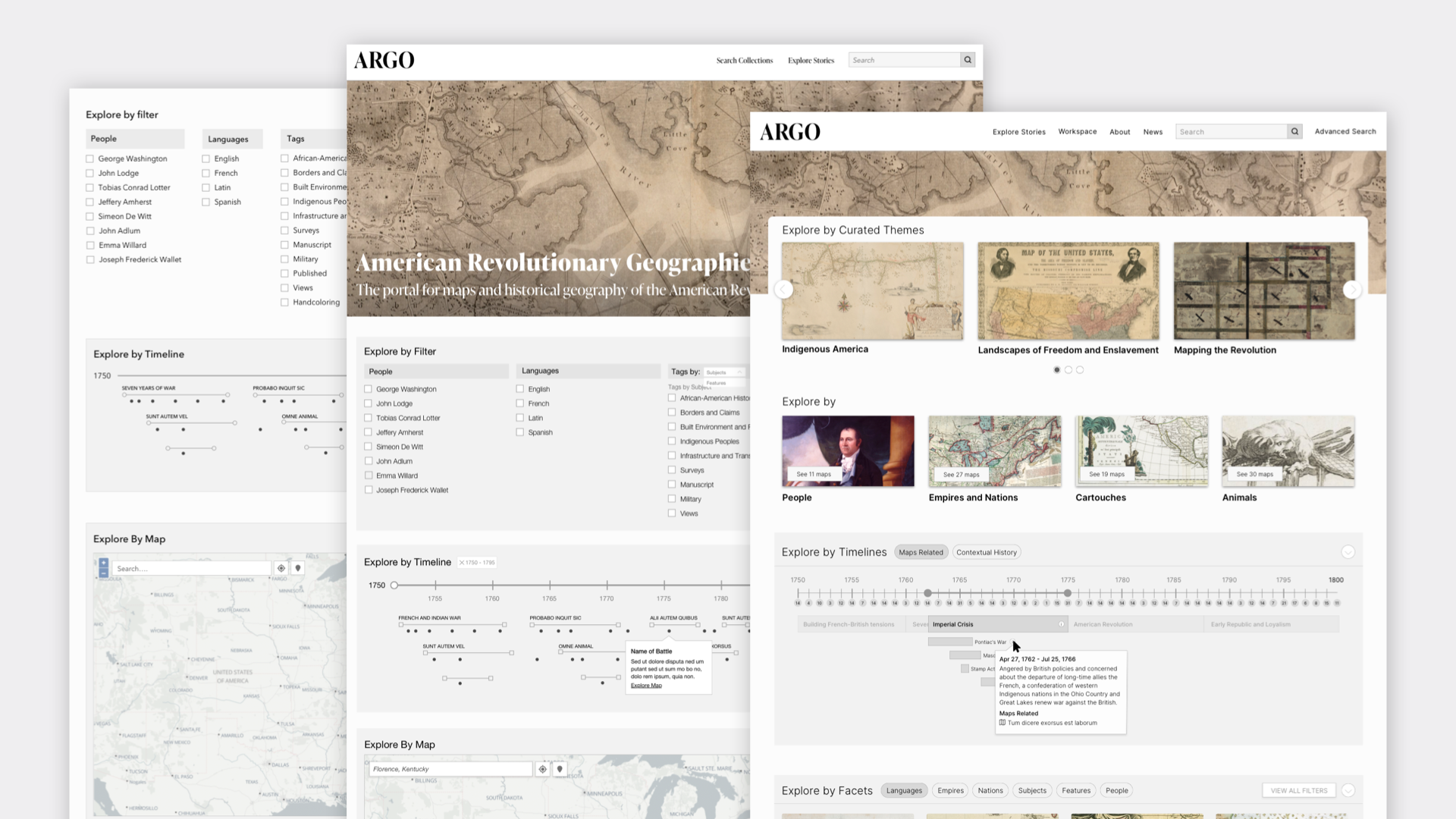Viewport: 1456px width, 819px height.
Task: Click the map zoom-in plus button in the left panel
Action: (104, 563)
